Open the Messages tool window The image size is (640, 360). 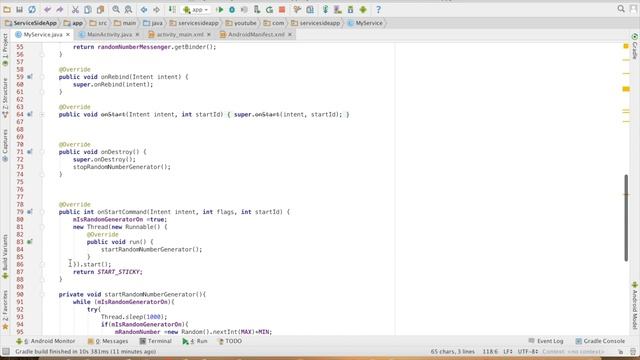tap(108, 341)
